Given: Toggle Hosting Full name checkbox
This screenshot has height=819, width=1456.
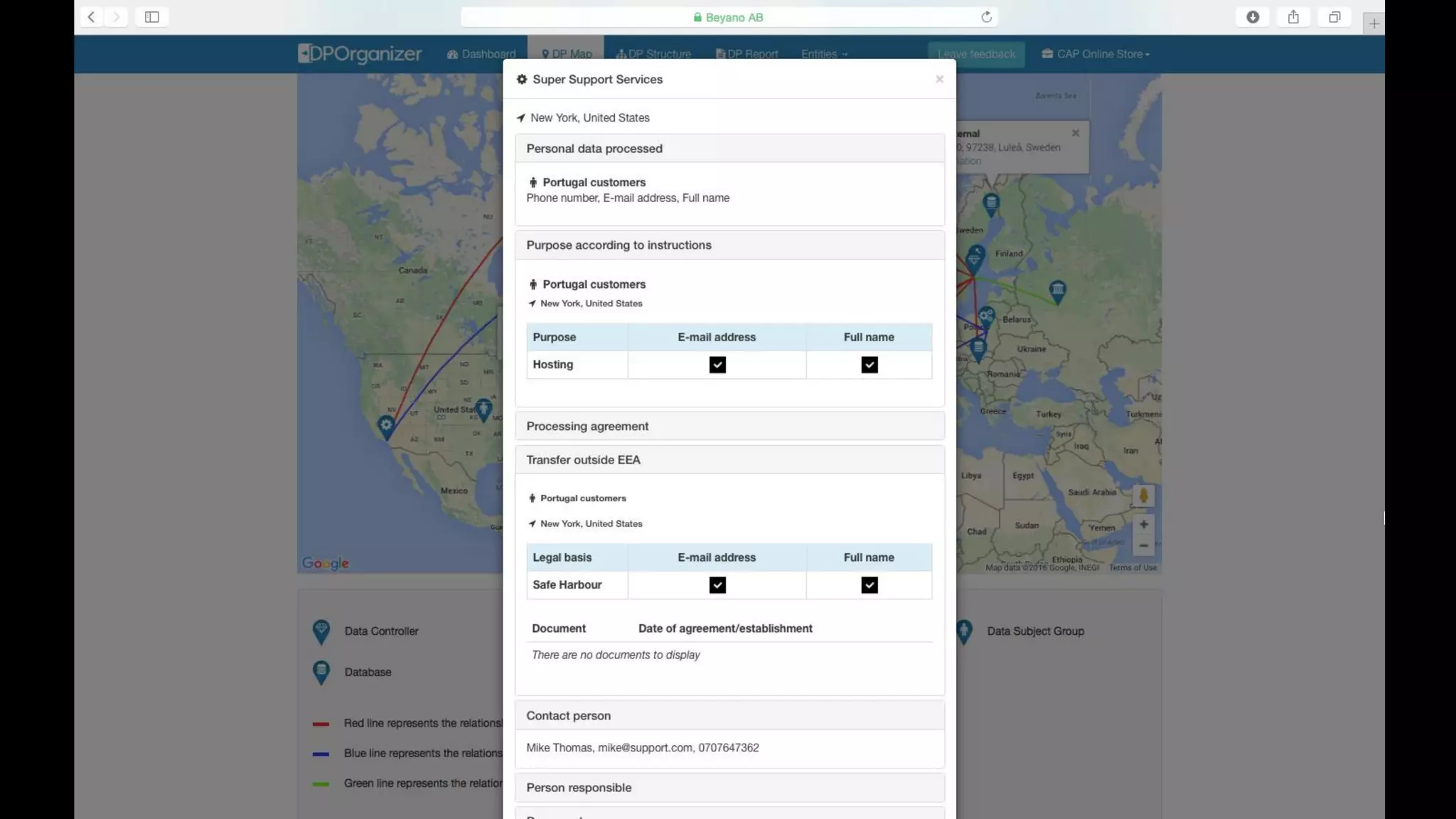Looking at the screenshot, I should pos(869,365).
